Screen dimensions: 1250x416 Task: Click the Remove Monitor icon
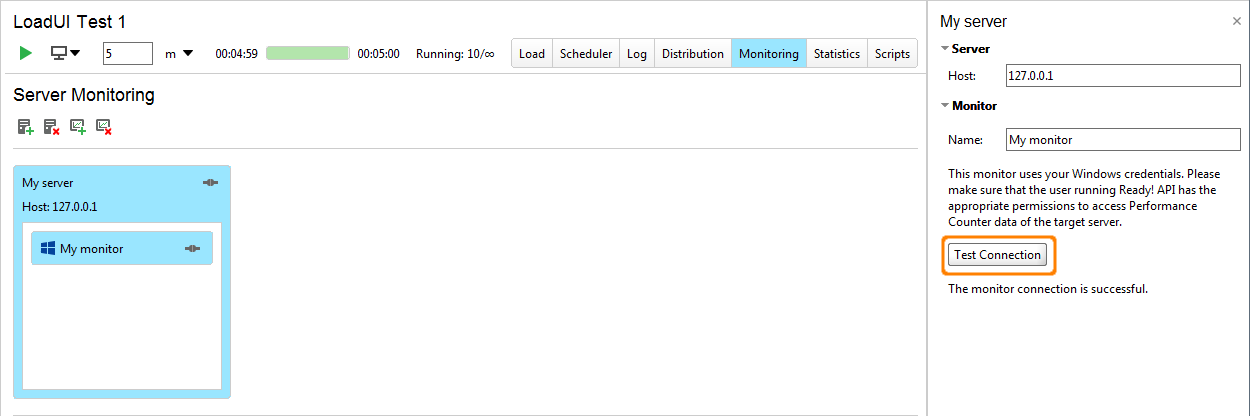[104, 127]
